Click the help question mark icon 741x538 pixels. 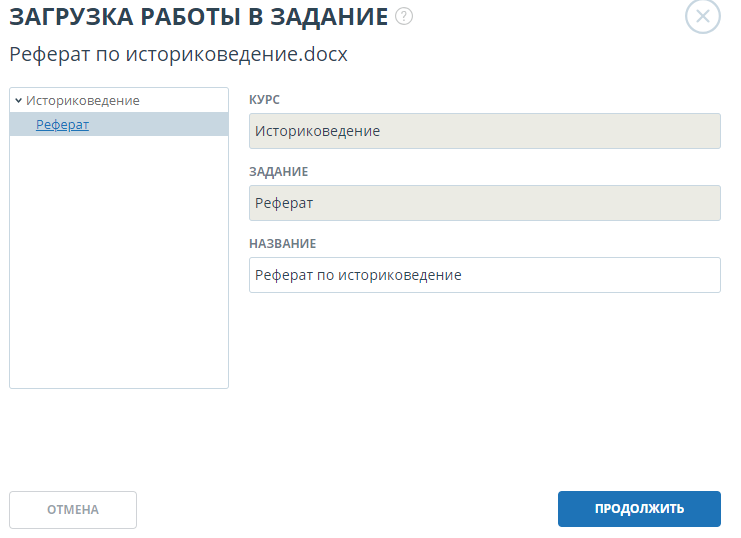click(x=404, y=16)
